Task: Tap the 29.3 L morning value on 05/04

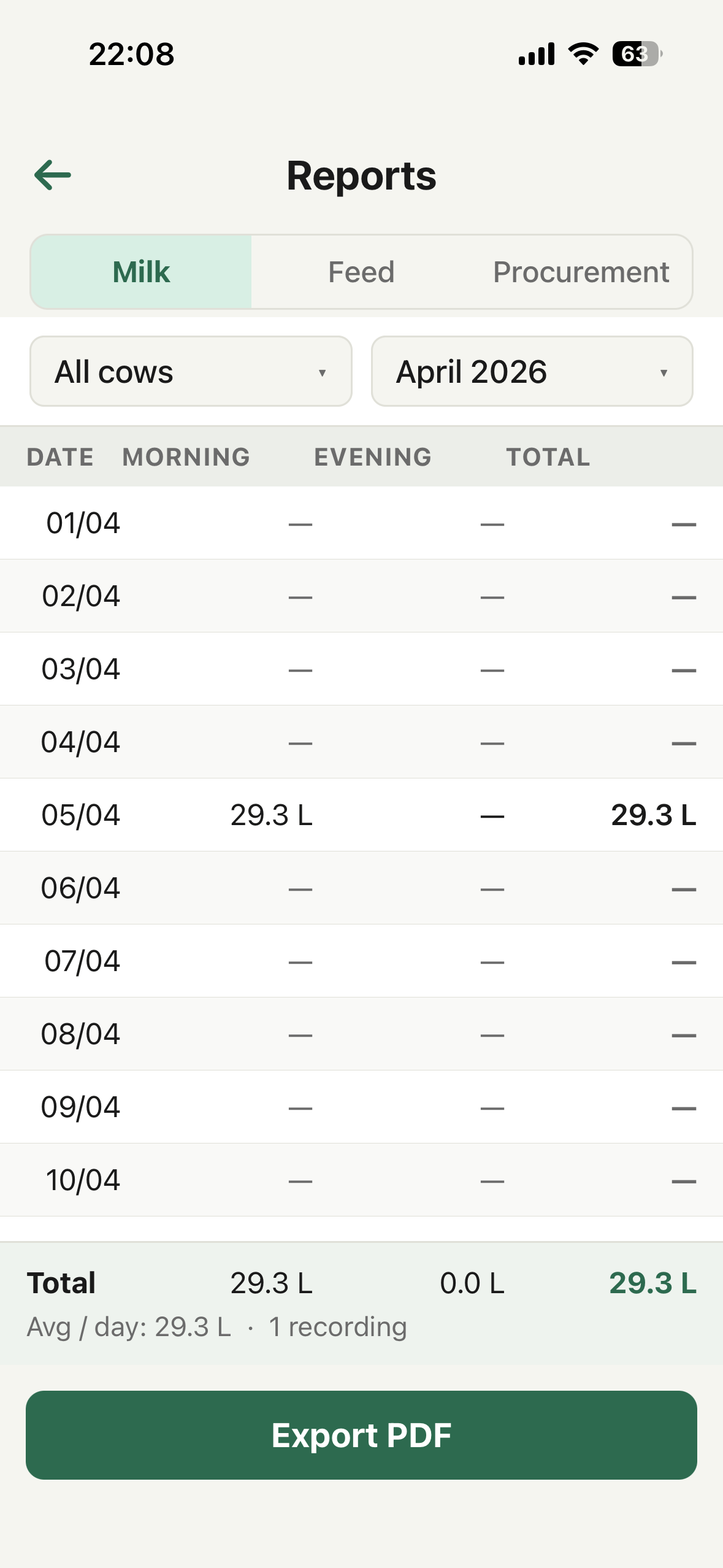Action: pos(272,815)
